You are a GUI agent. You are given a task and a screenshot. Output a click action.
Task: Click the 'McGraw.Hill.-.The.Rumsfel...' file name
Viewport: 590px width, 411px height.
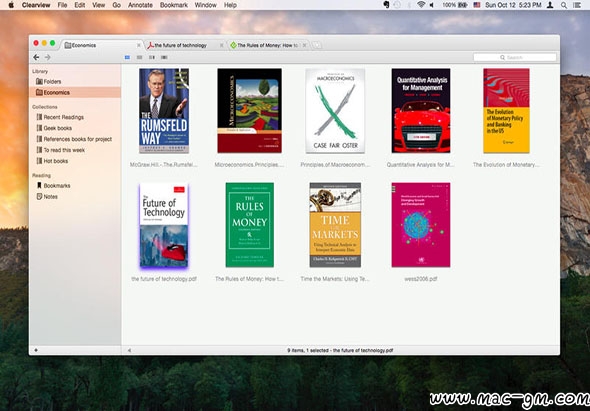pos(164,164)
